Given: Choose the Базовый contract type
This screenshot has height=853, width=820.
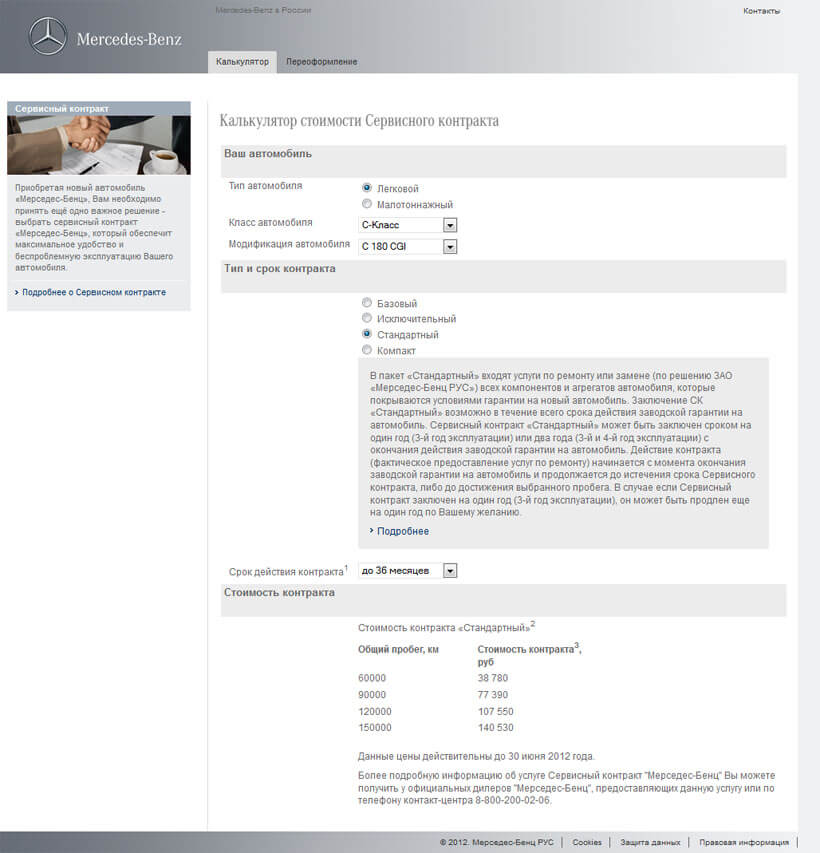Looking at the screenshot, I should [x=367, y=302].
